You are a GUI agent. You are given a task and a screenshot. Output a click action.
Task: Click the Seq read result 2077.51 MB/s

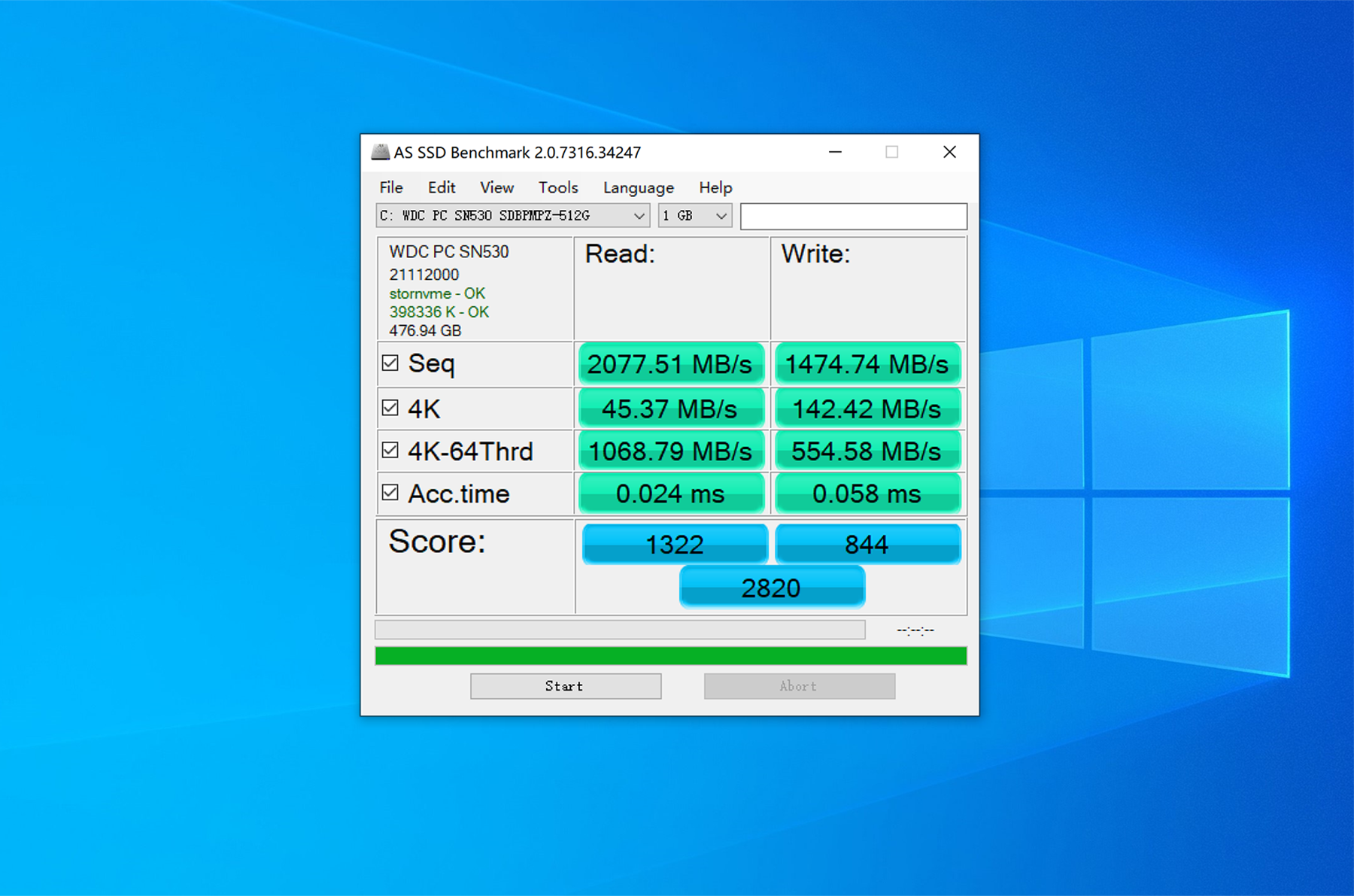coord(670,364)
